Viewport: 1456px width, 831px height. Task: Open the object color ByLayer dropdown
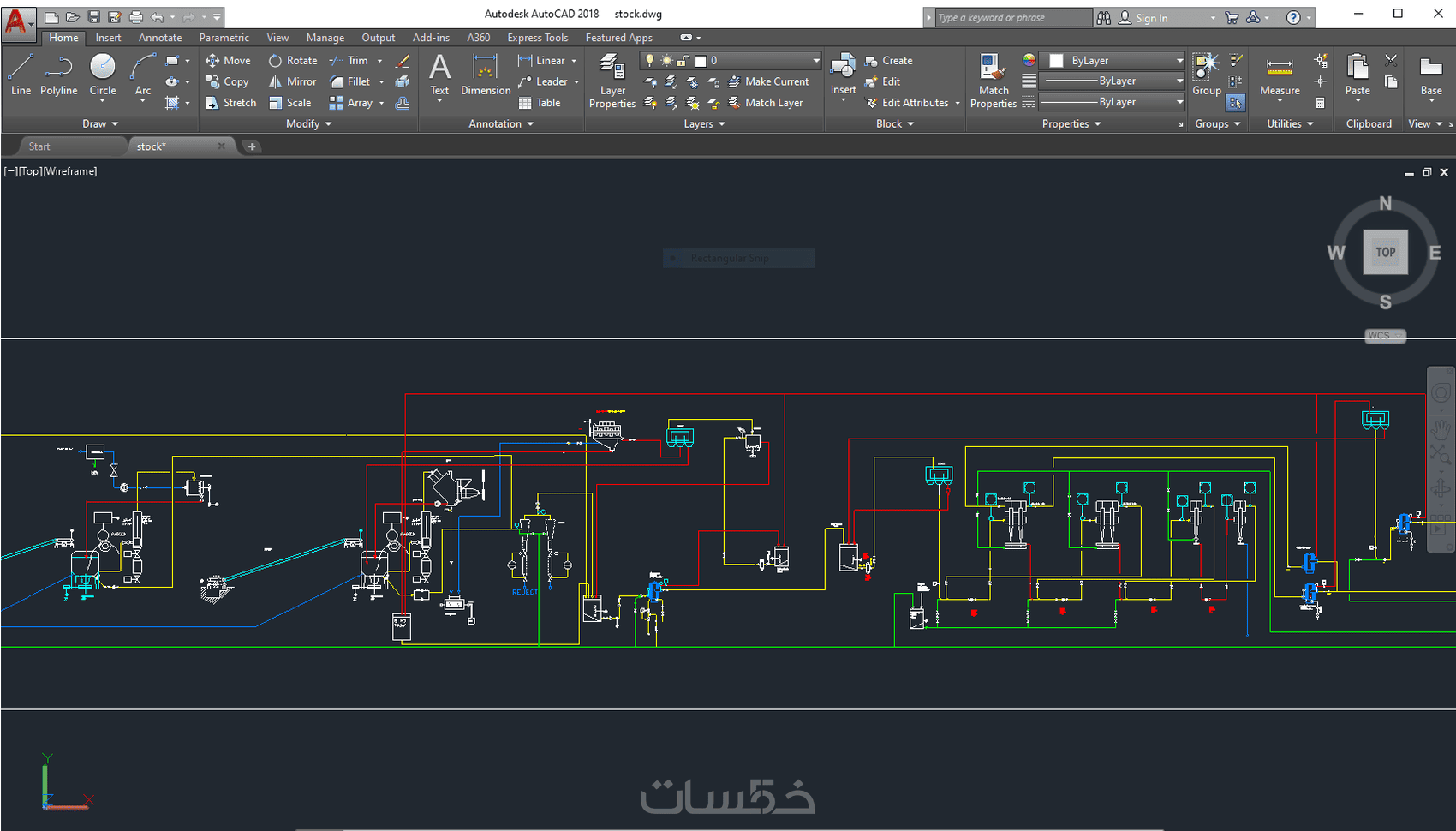(x=1179, y=61)
